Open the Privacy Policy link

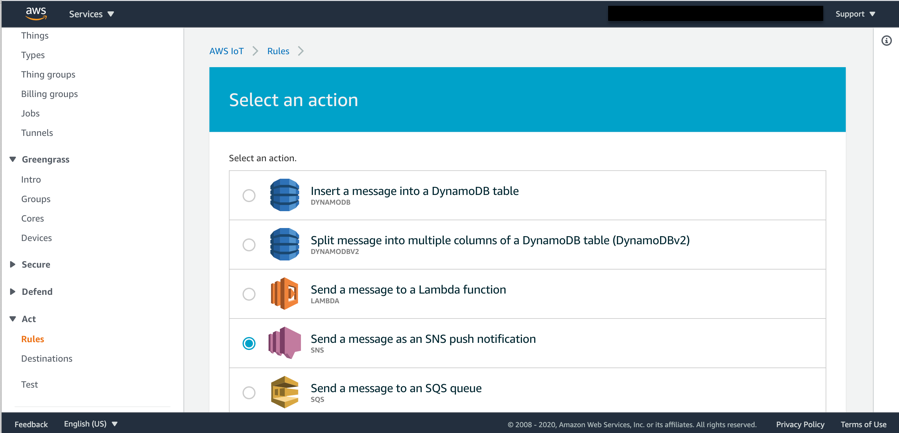point(800,424)
